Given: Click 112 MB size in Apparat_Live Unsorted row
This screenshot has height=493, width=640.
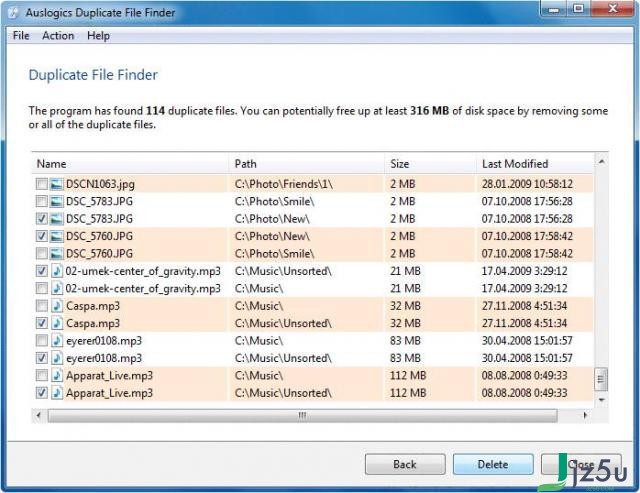Looking at the screenshot, I should click(x=408, y=393).
